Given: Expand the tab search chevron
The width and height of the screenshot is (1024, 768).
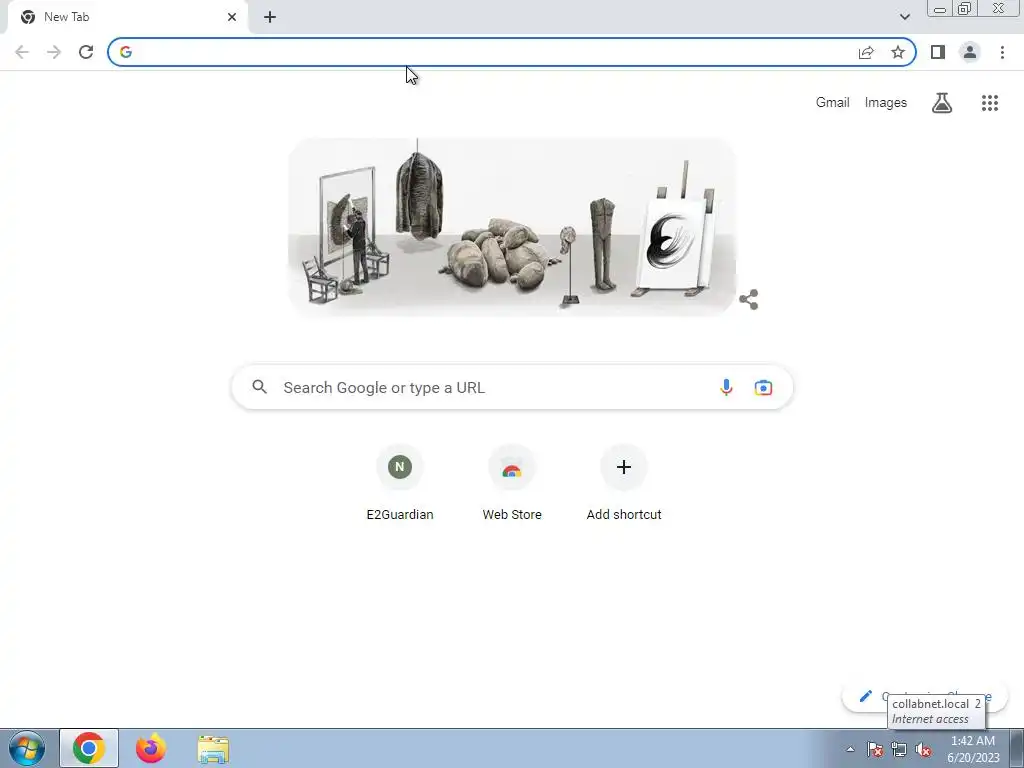Looking at the screenshot, I should point(904,17).
